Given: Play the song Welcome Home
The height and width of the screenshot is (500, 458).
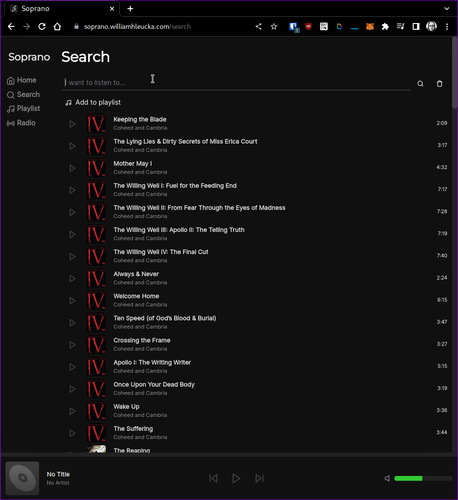Looking at the screenshot, I should tap(72, 301).
